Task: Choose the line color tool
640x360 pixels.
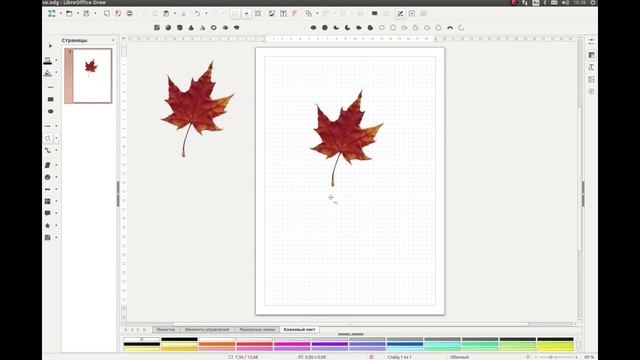Action: (48, 60)
